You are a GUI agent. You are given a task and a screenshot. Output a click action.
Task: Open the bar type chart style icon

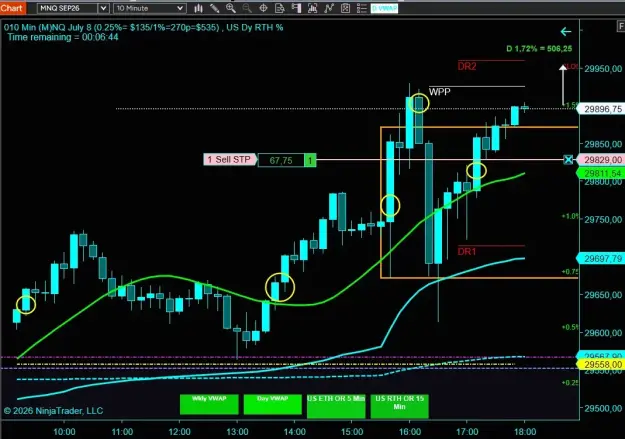pyautogui.click(x=198, y=8)
